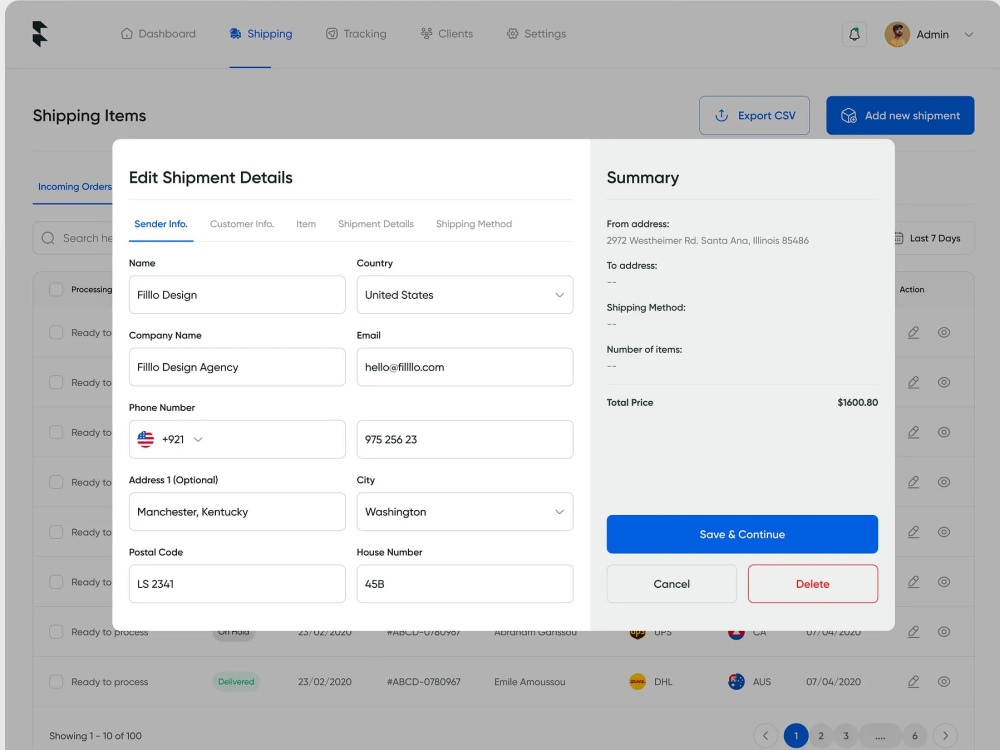
Task: Select the Incoming Orders tab
Action: [74, 187]
